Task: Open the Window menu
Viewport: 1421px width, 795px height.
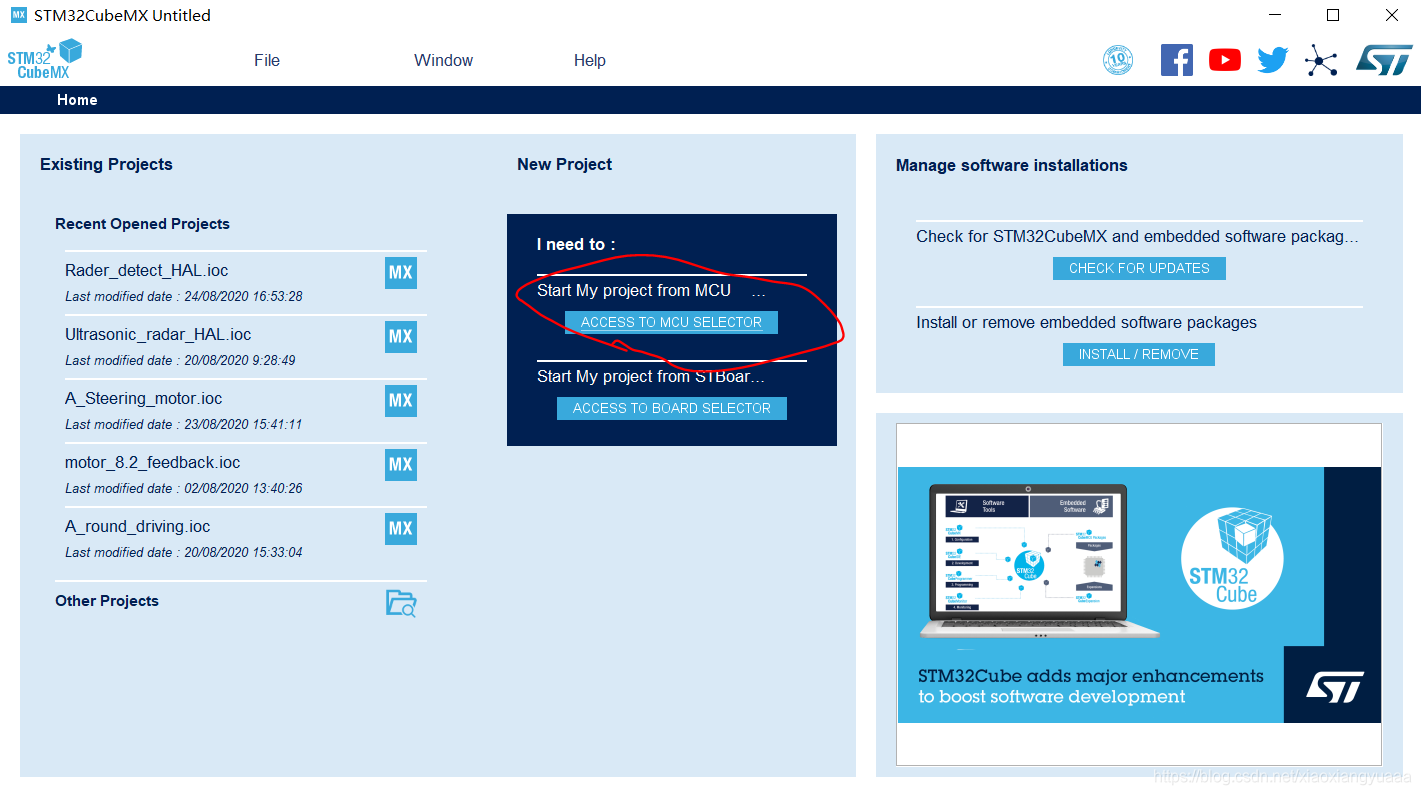Action: pos(444,60)
